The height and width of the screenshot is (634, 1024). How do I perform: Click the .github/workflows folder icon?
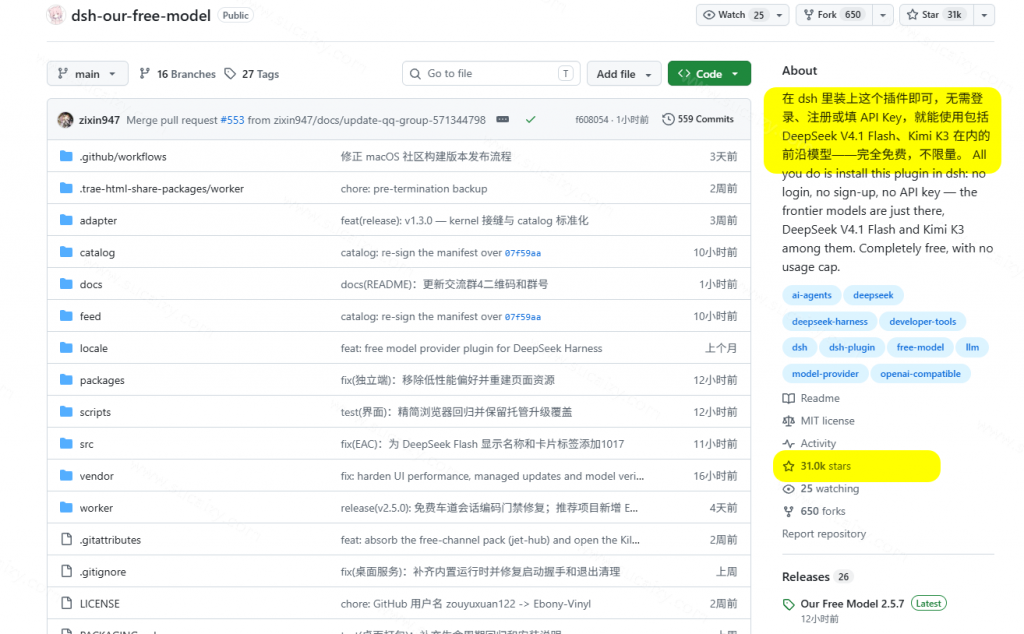point(66,156)
